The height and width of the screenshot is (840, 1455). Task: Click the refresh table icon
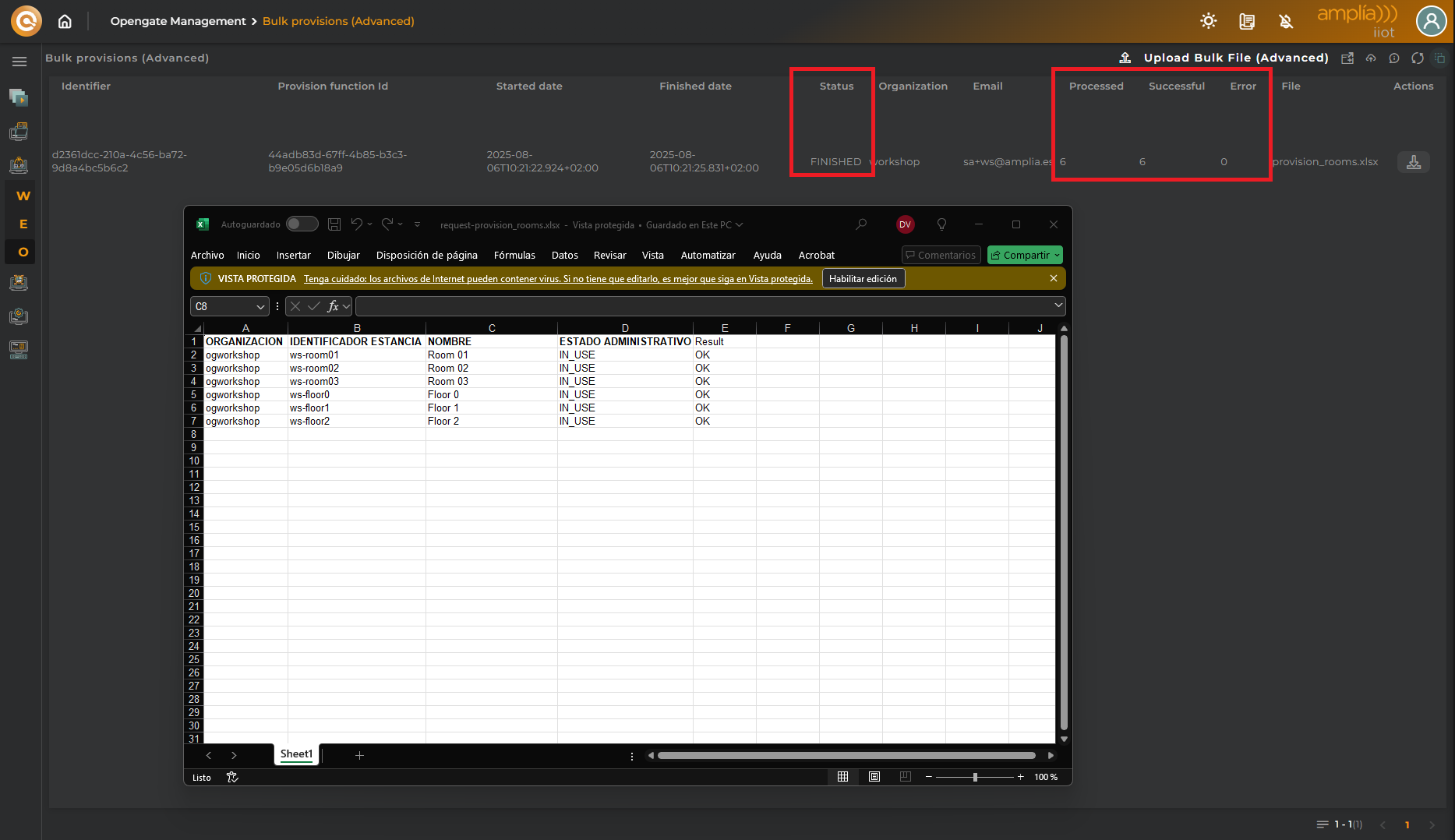pos(1418,58)
